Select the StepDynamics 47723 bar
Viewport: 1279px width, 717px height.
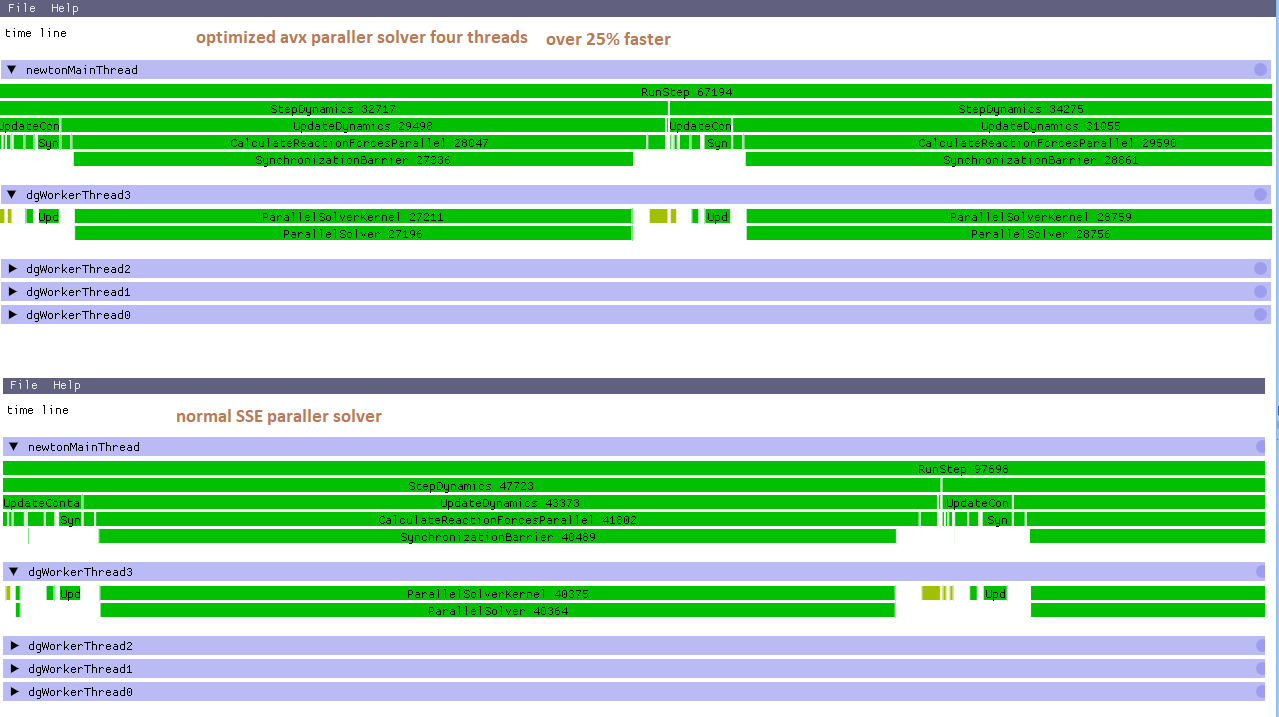point(470,486)
